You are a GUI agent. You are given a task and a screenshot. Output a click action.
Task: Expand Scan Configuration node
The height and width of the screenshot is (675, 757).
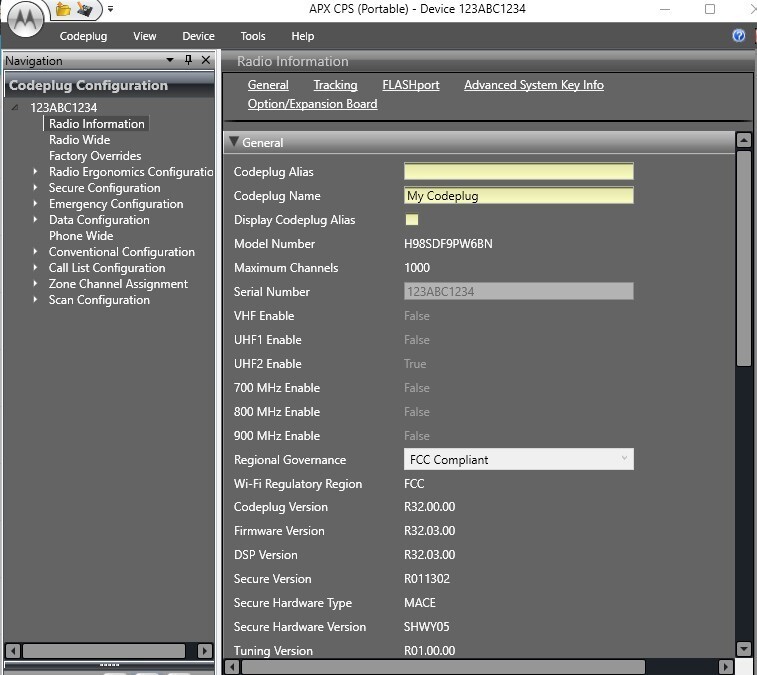35,299
